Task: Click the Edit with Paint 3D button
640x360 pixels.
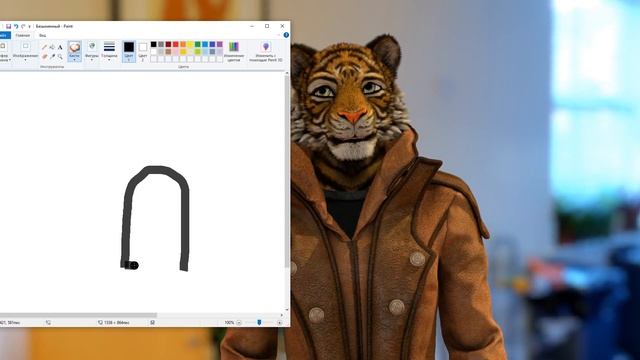Action: point(266,51)
